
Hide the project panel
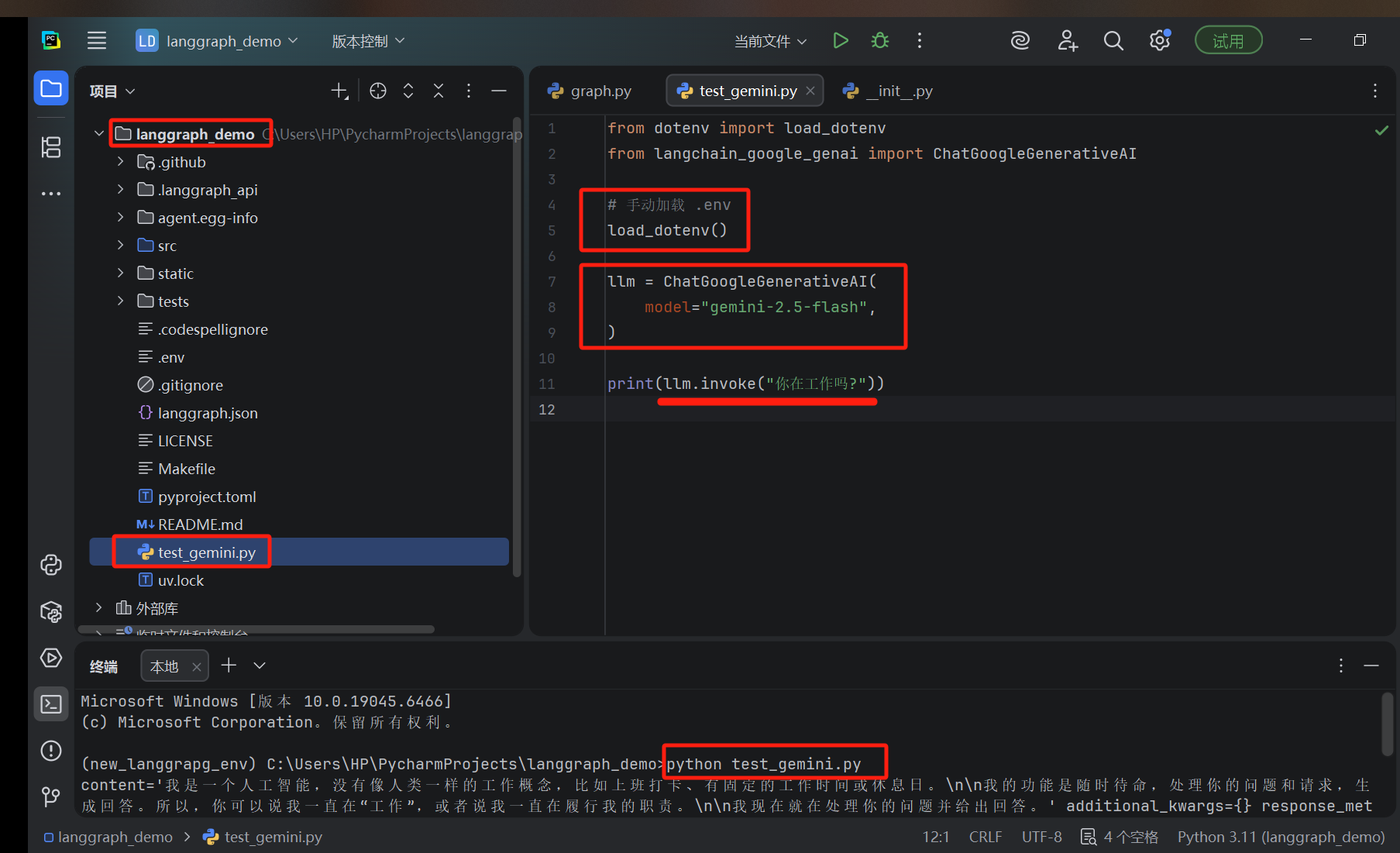tap(499, 91)
